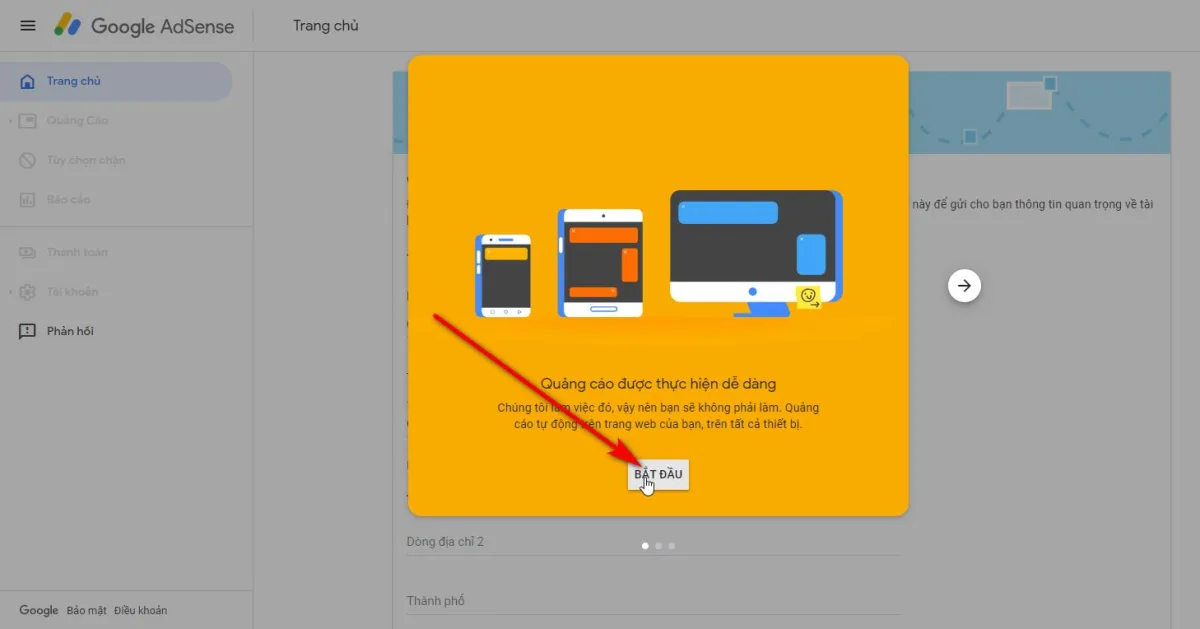The width and height of the screenshot is (1200, 629).
Task: Click the Thanh toán payments icon
Action: (28, 253)
